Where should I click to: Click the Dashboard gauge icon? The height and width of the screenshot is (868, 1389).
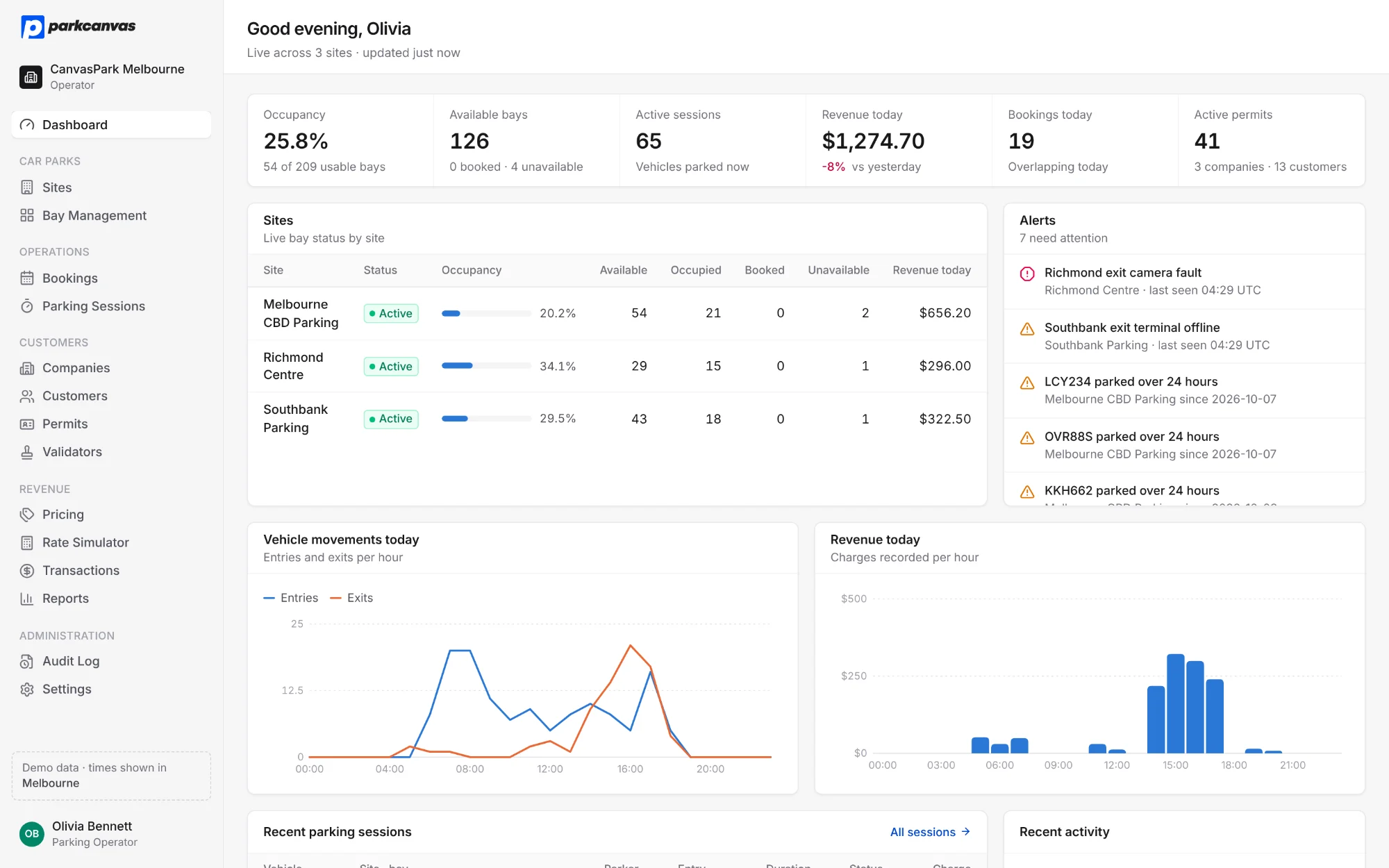(27, 125)
